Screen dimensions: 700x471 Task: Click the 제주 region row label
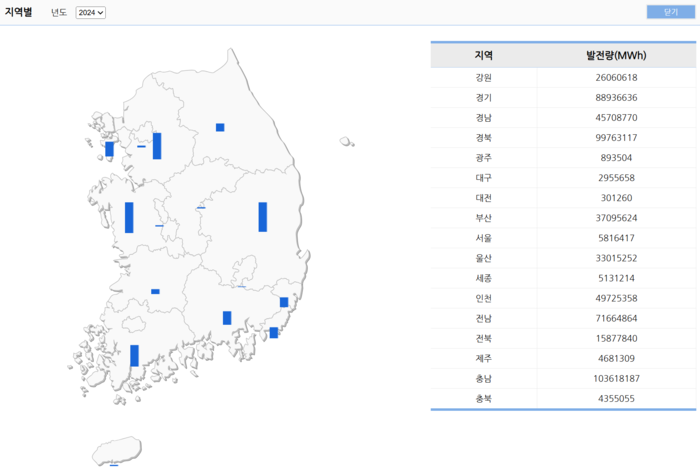[483, 359]
